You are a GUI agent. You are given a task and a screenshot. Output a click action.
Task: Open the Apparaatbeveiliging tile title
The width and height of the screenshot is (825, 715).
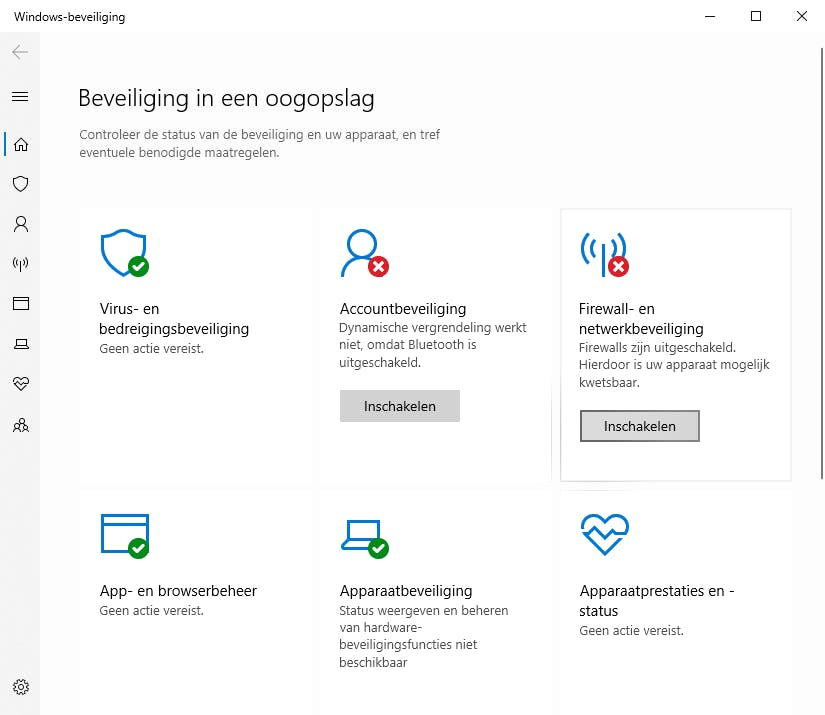pyautogui.click(x=406, y=591)
